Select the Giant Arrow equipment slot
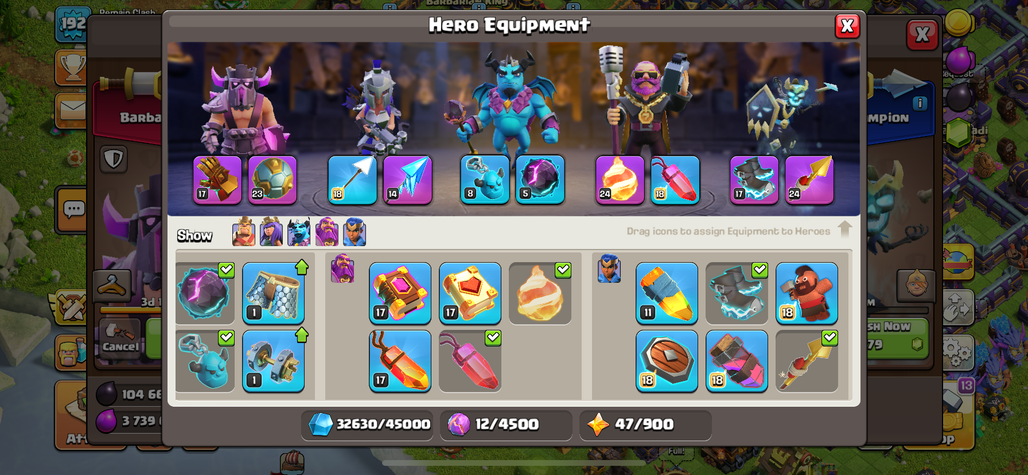Screen dimensions: 1028x475 pos(352,180)
